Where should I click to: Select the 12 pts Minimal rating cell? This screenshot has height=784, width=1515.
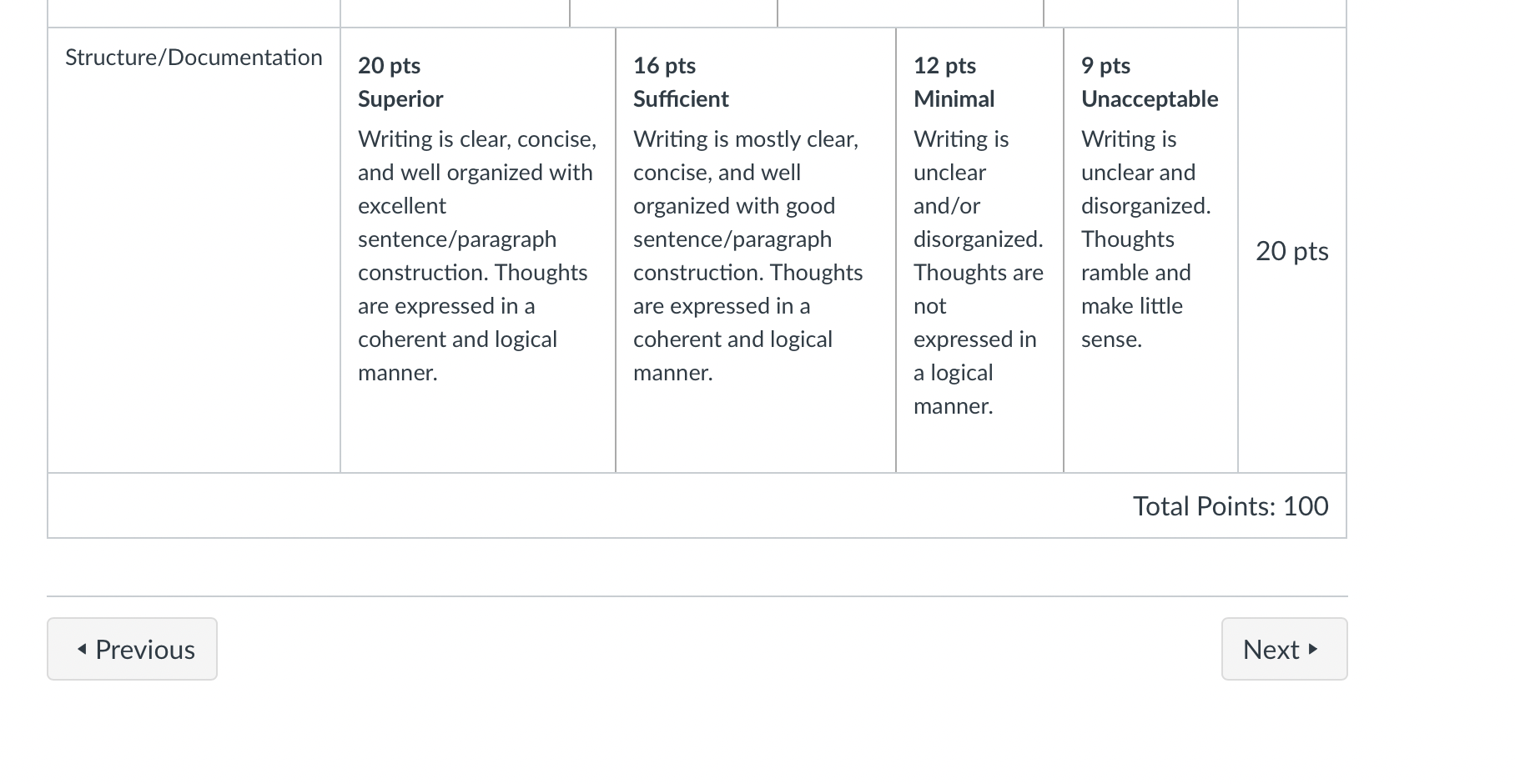click(980, 250)
